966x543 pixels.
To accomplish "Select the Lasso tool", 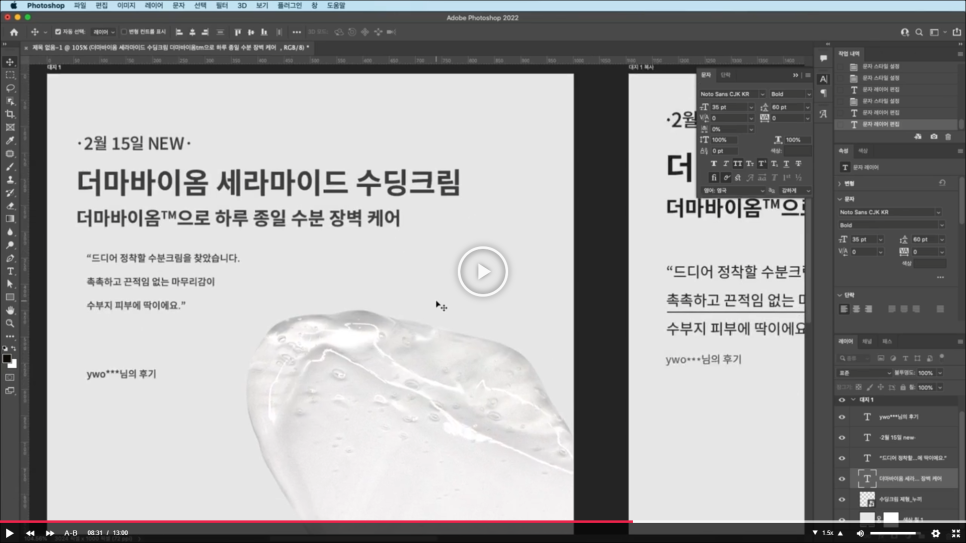I will [x=10, y=88].
